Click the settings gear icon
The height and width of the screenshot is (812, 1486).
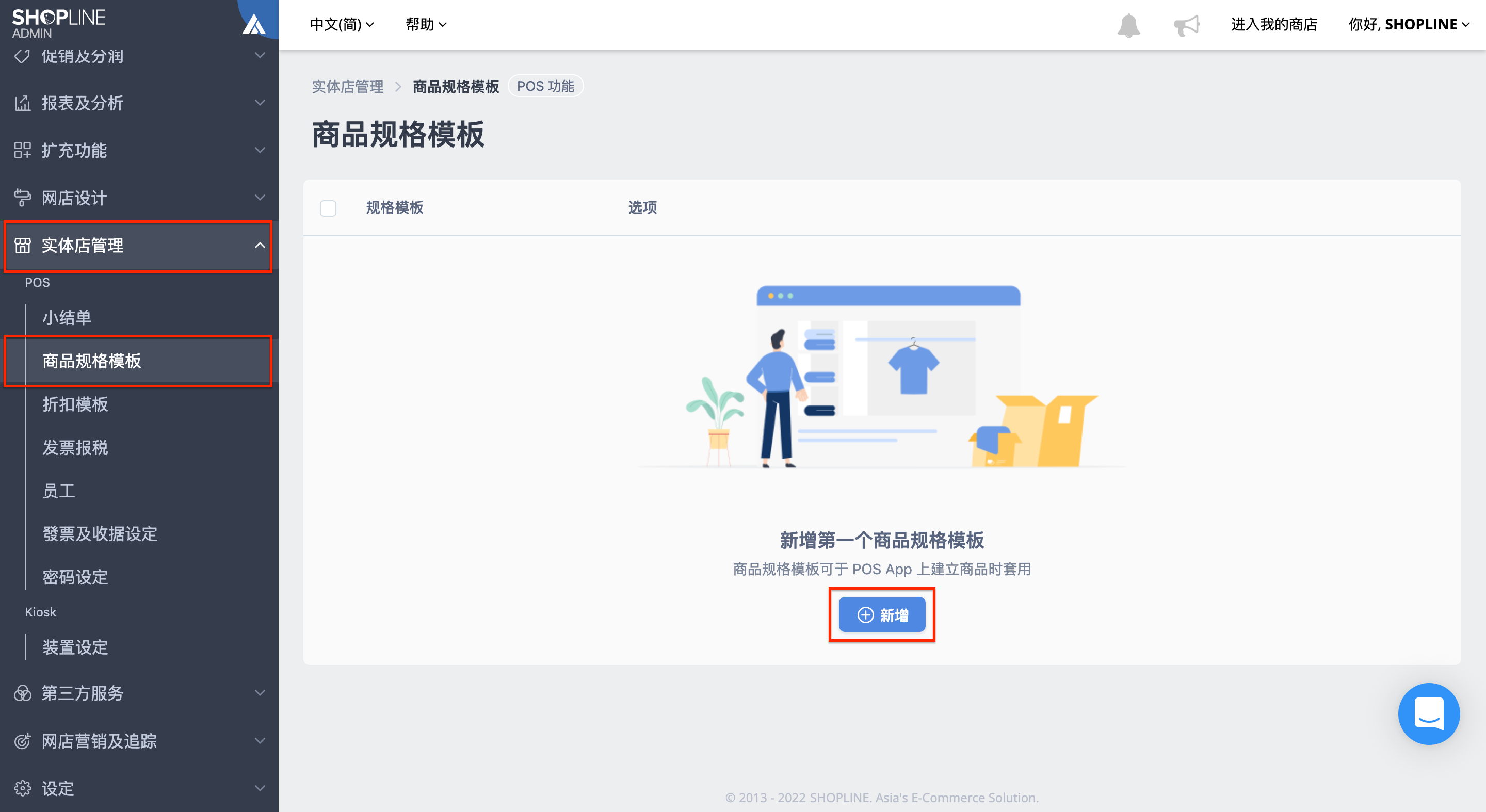click(x=22, y=788)
